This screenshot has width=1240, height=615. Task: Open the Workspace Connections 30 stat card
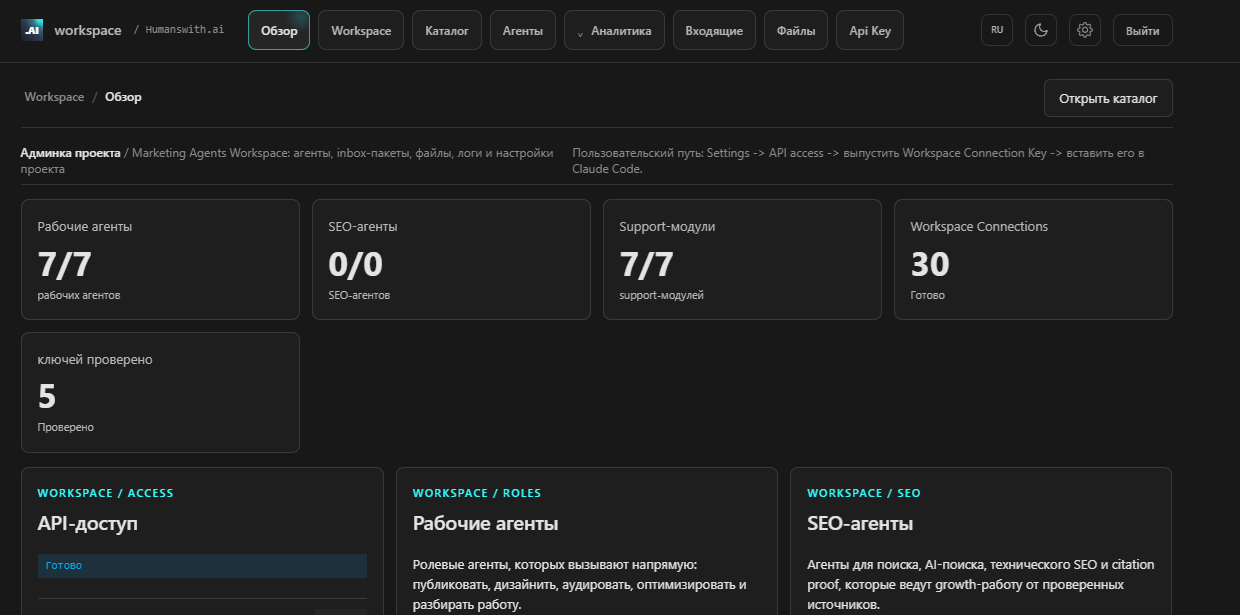point(1033,260)
